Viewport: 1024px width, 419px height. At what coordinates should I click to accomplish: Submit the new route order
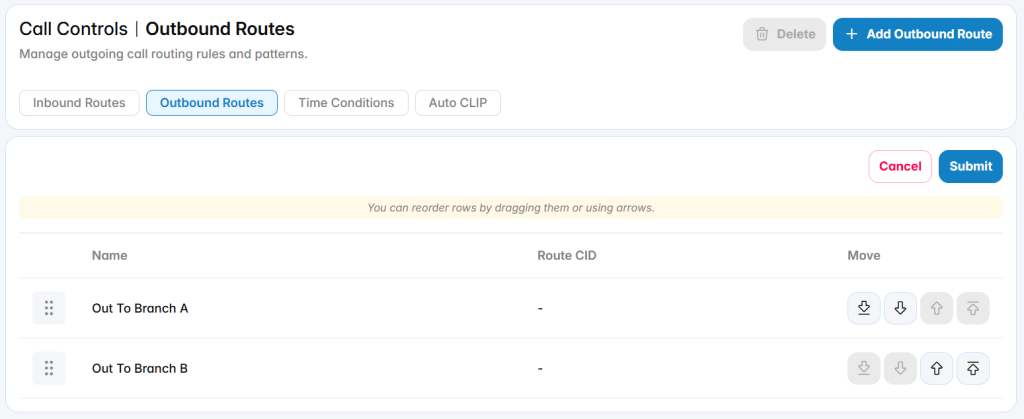tap(970, 166)
